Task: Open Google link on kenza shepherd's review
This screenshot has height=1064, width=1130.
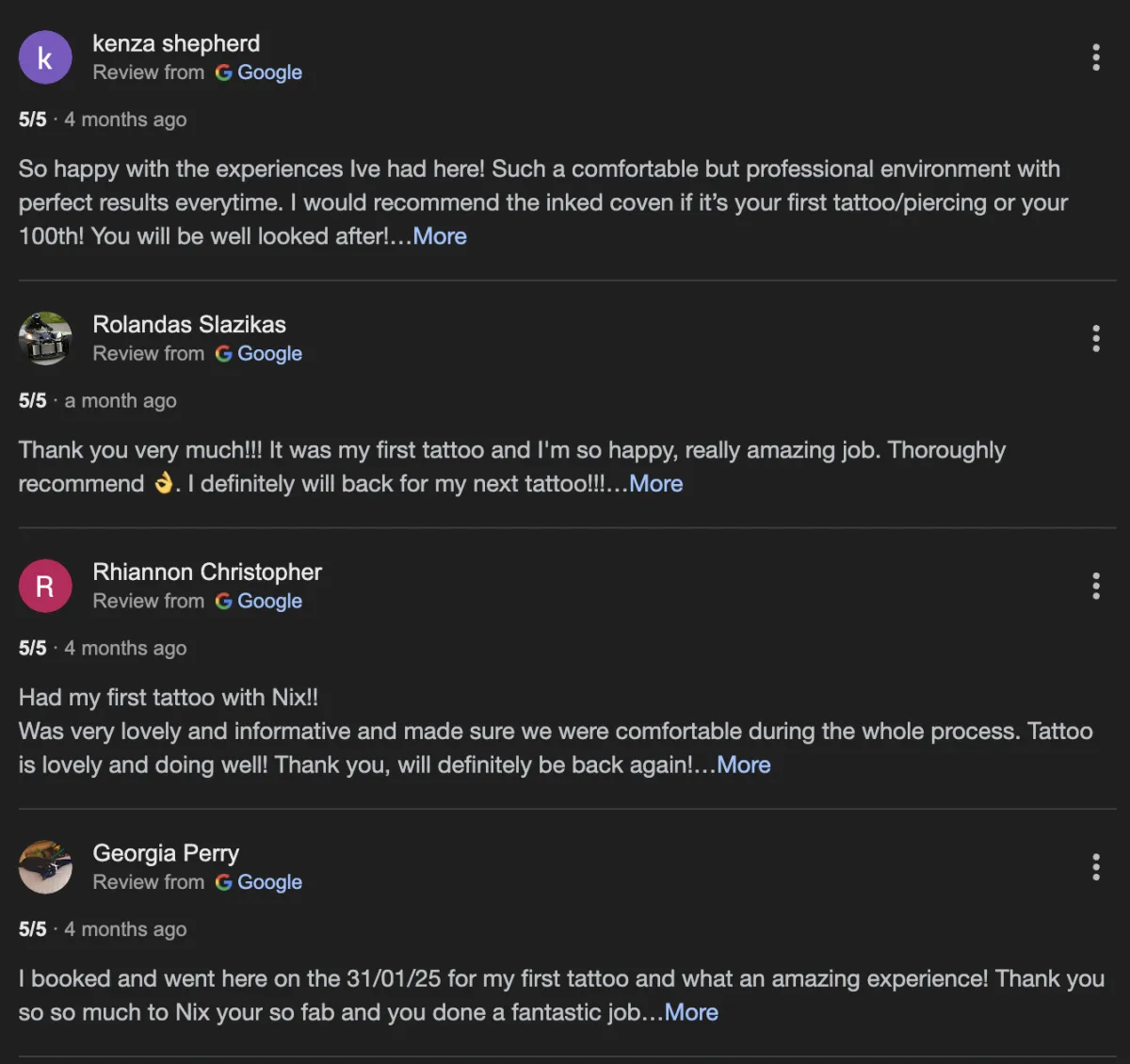Action: pos(259,73)
